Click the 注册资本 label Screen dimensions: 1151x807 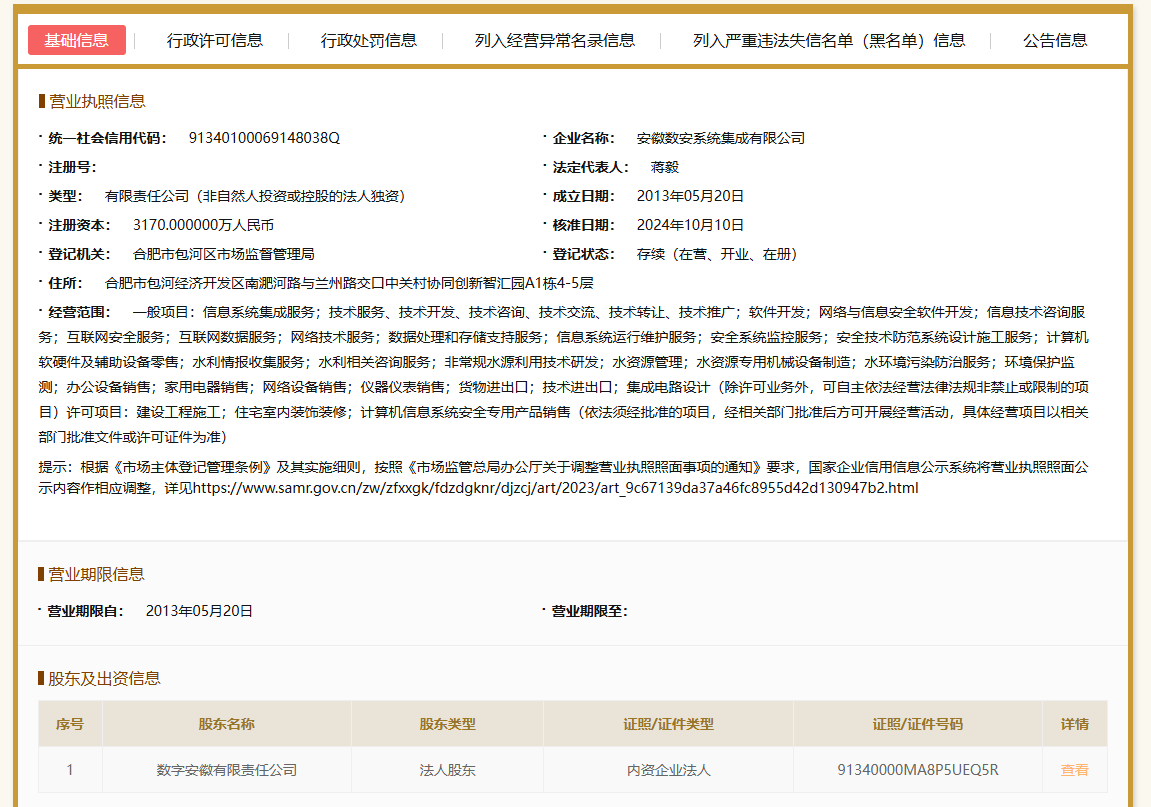pos(80,225)
